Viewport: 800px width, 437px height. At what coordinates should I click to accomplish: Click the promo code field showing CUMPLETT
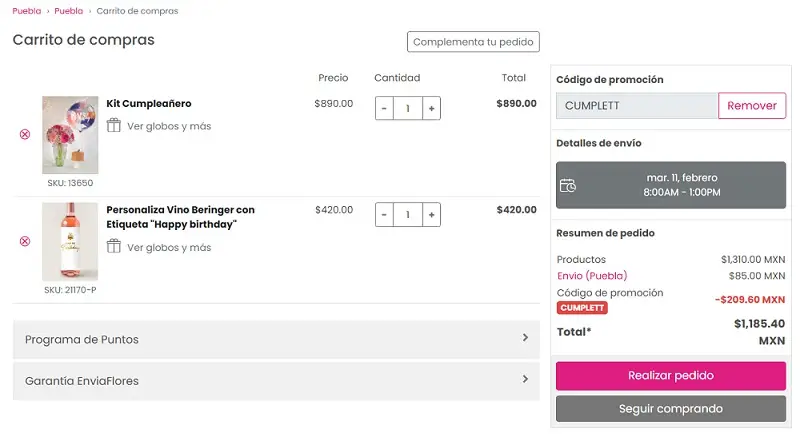point(637,106)
